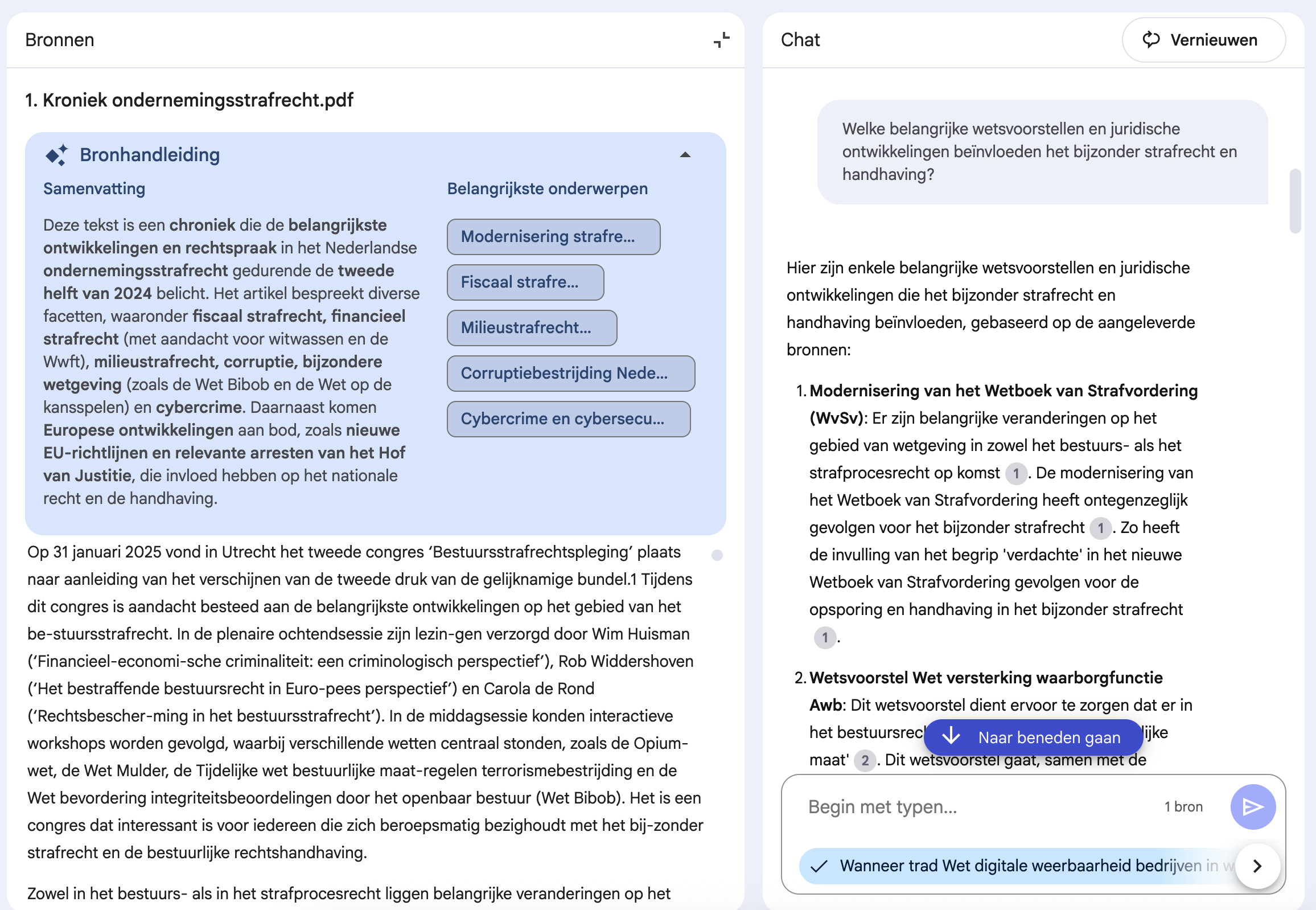Screen dimensions: 1316x910
Task: Click the refresh arrows icon inside Vernieuwen
Action: 1151,40
